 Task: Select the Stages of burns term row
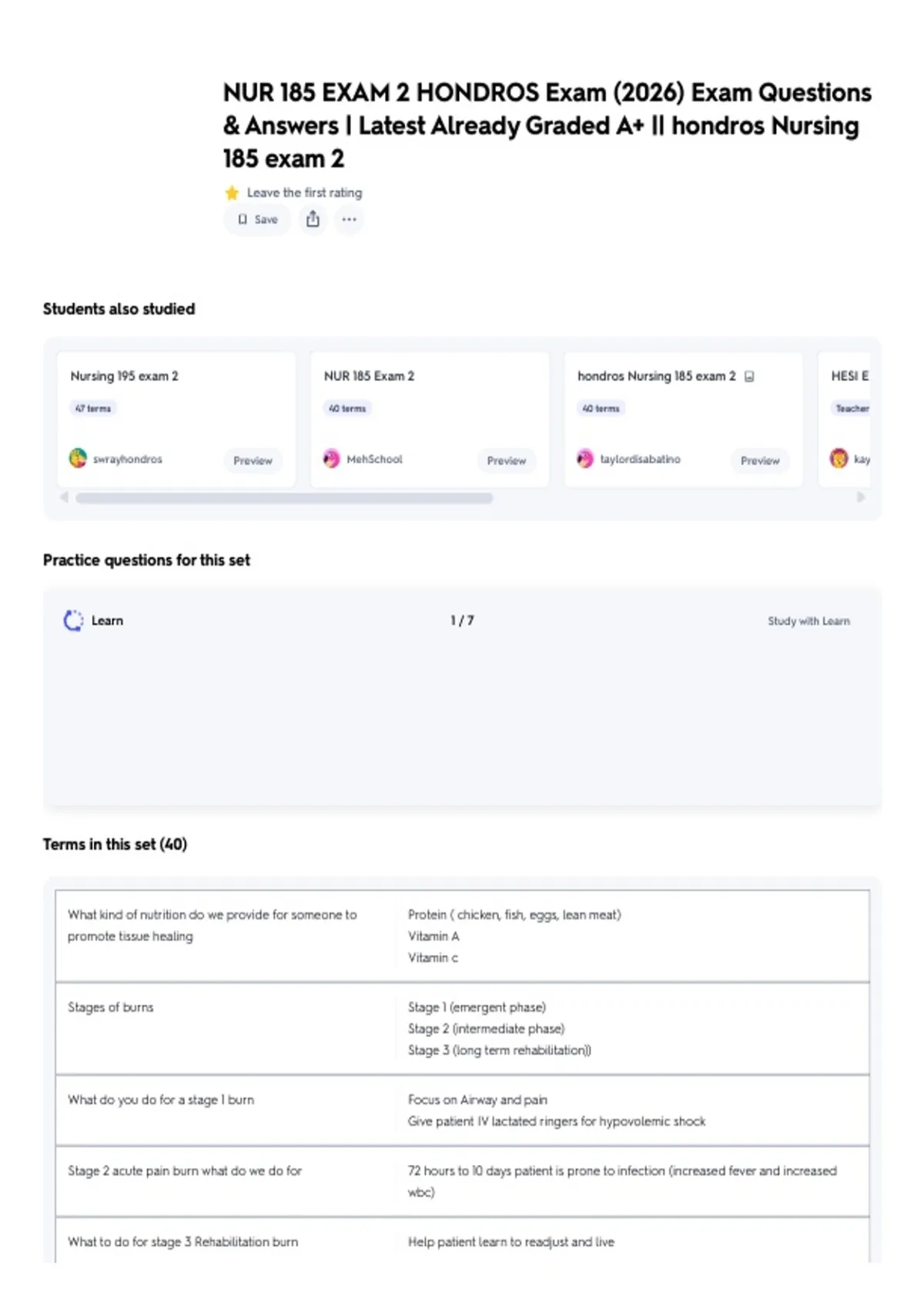point(462,1029)
